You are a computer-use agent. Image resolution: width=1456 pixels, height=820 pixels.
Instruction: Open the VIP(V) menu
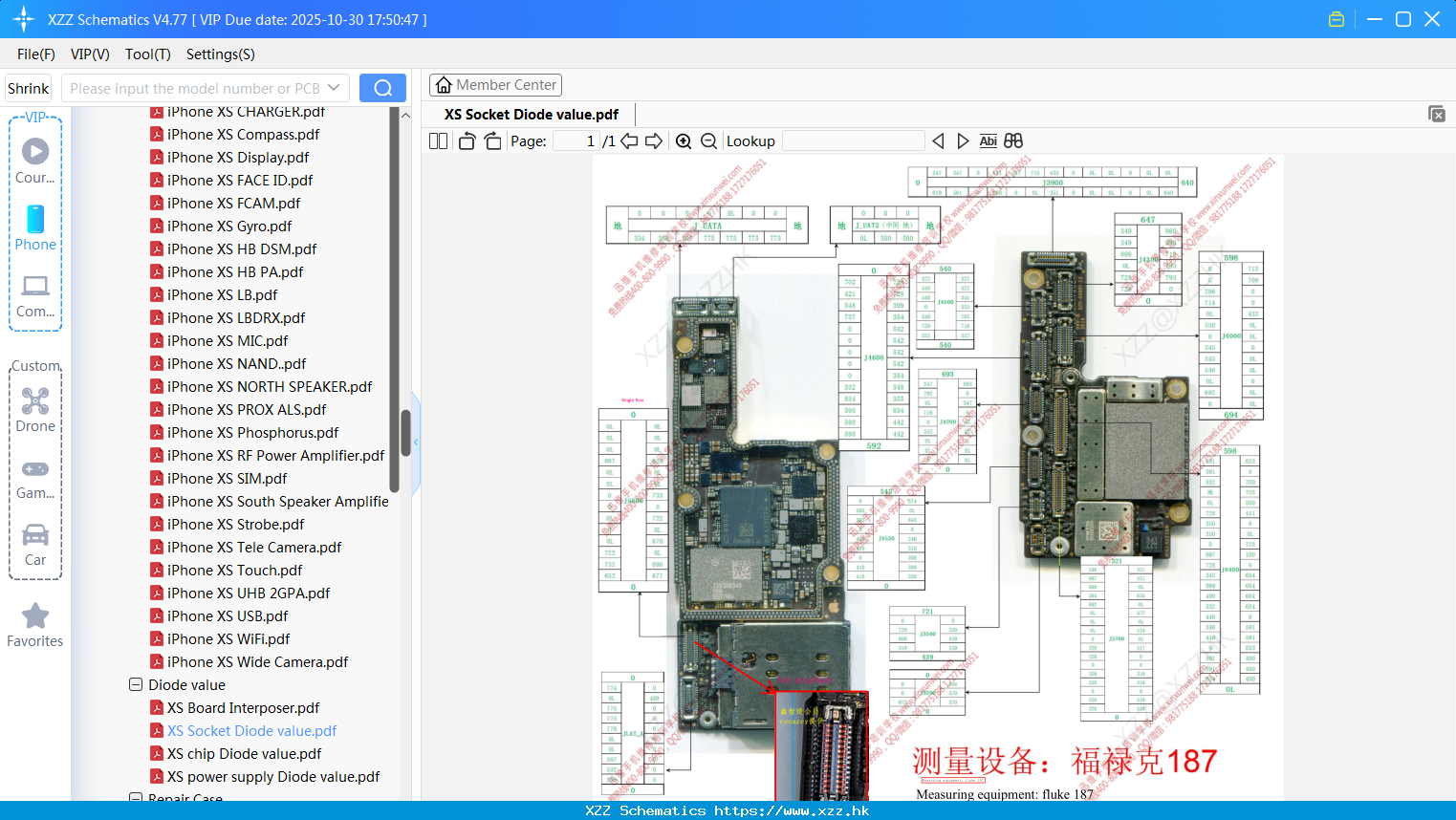(90, 54)
